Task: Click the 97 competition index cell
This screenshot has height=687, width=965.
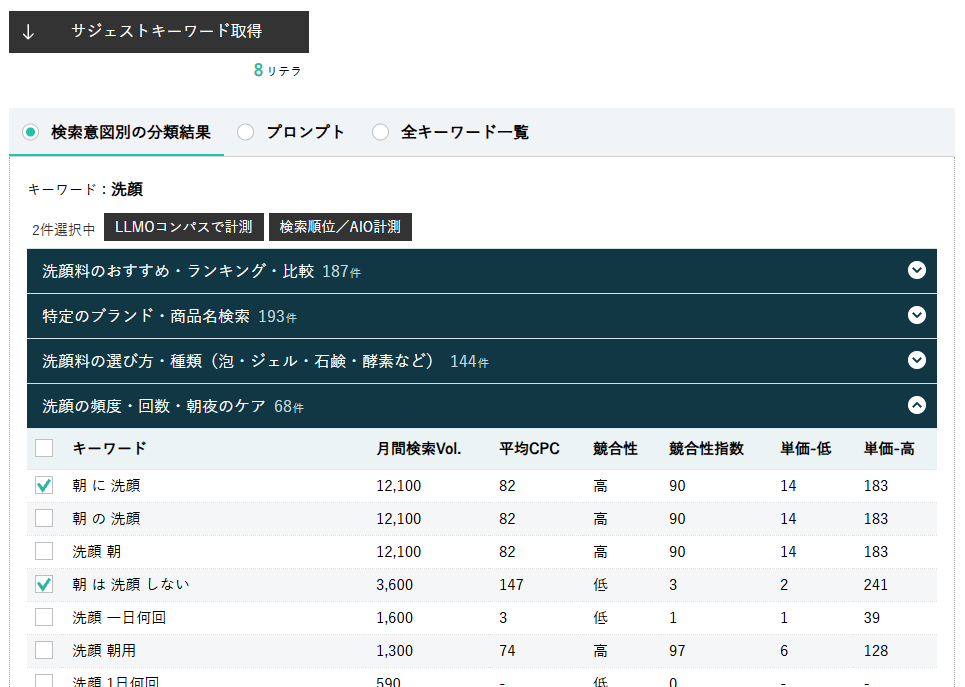Action: [677, 651]
